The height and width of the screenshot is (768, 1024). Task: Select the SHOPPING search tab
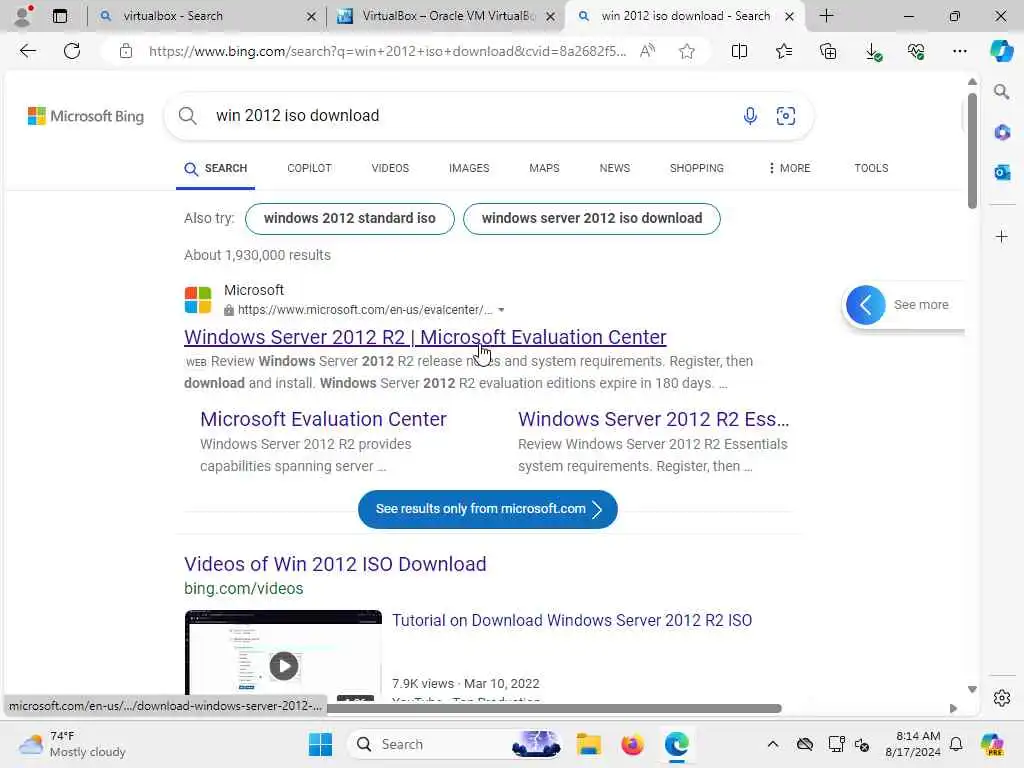coord(697,168)
